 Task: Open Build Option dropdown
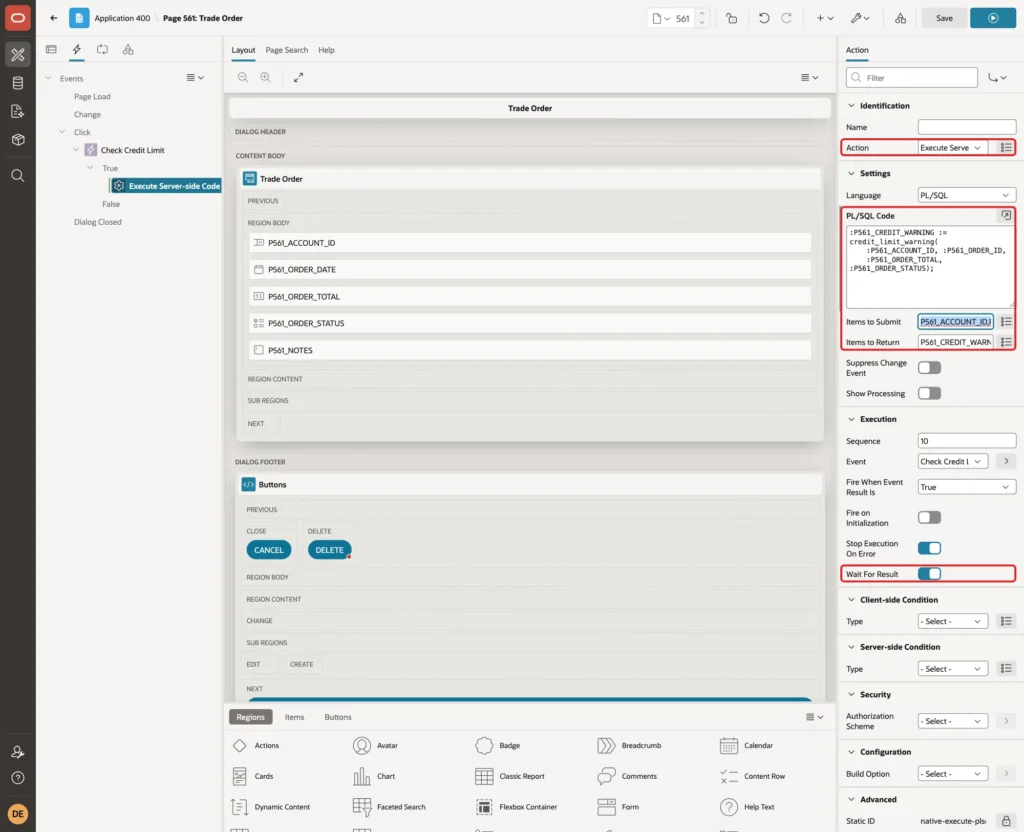(952, 774)
